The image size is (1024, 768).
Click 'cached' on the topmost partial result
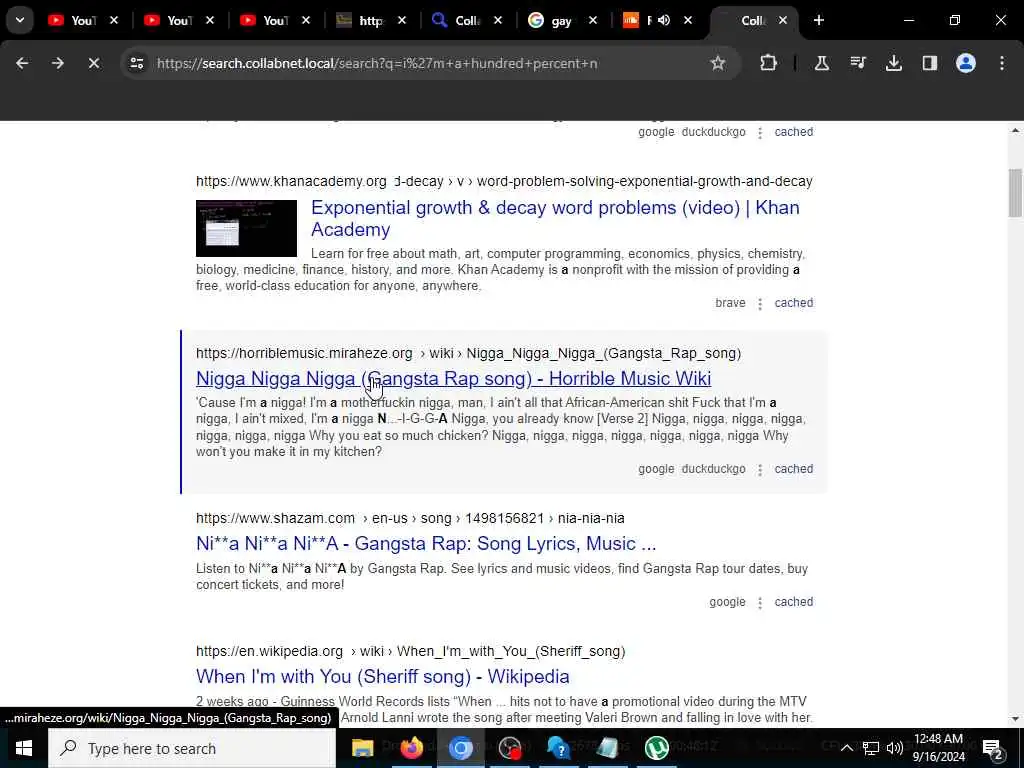tap(793, 132)
